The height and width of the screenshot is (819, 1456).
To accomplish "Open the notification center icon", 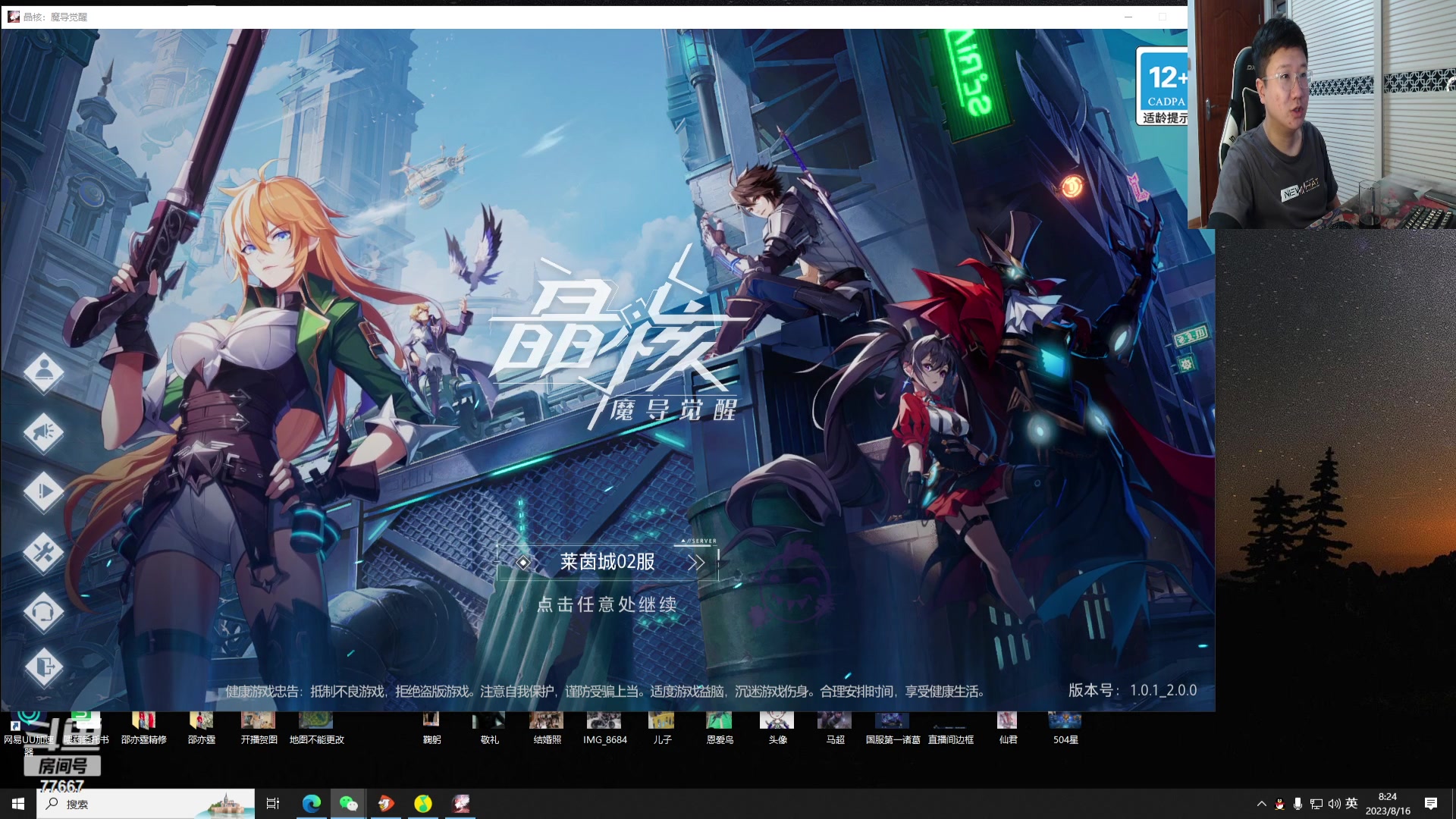I will tap(1431, 804).
